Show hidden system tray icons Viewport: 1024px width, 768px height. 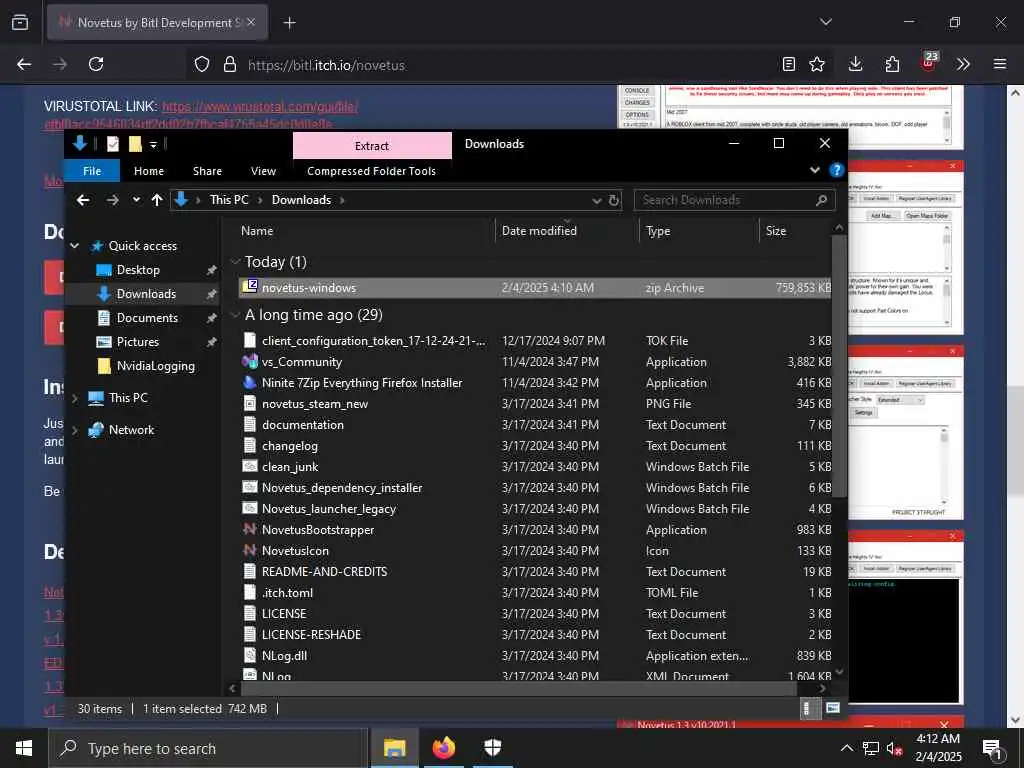point(846,748)
